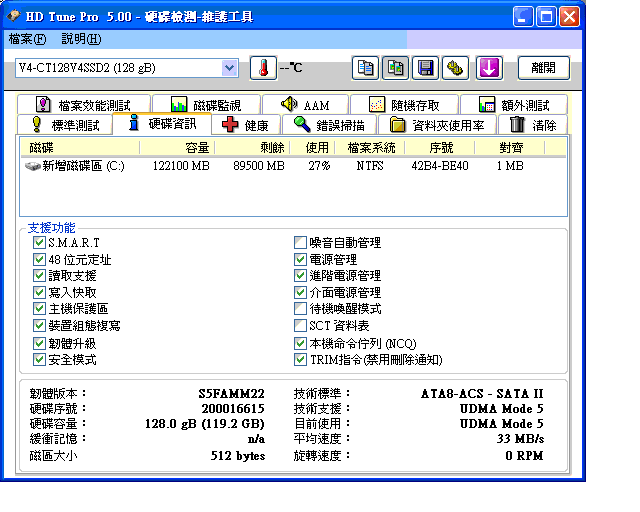The width and height of the screenshot is (640, 512).
Task: Toggle the 寫入快取 checkbox
Action: point(39,292)
